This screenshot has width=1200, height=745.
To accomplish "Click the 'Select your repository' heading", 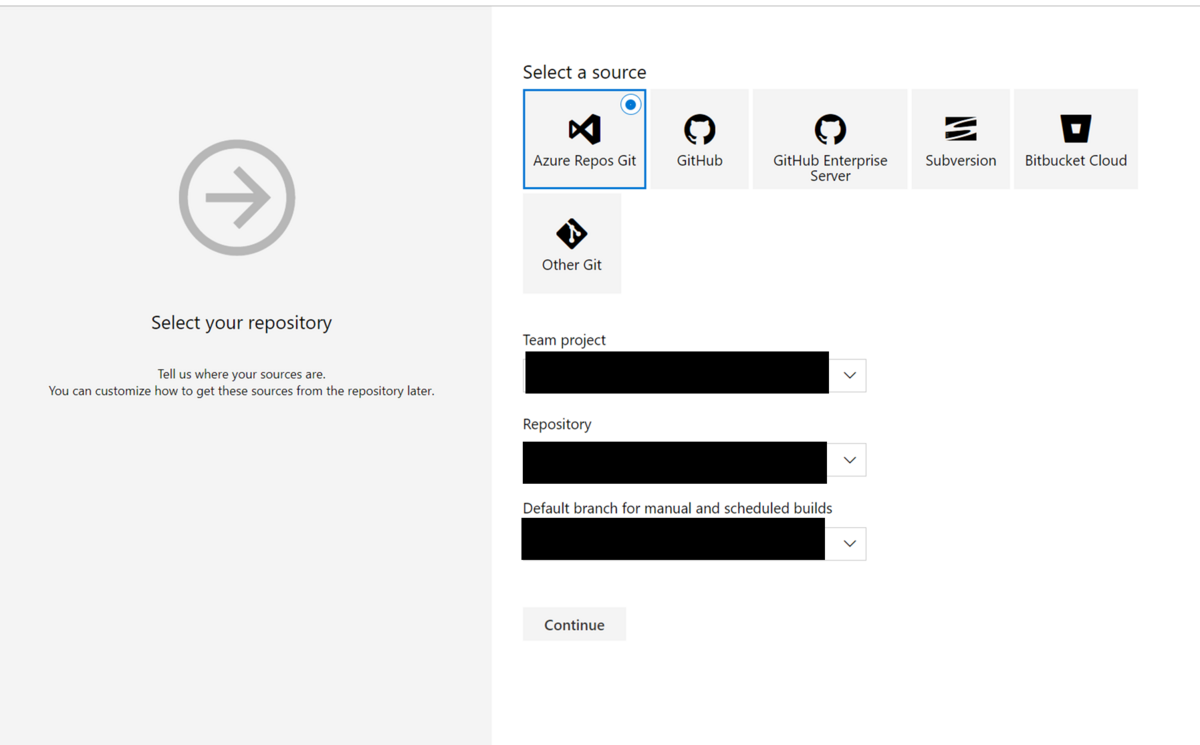I will click(241, 322).
